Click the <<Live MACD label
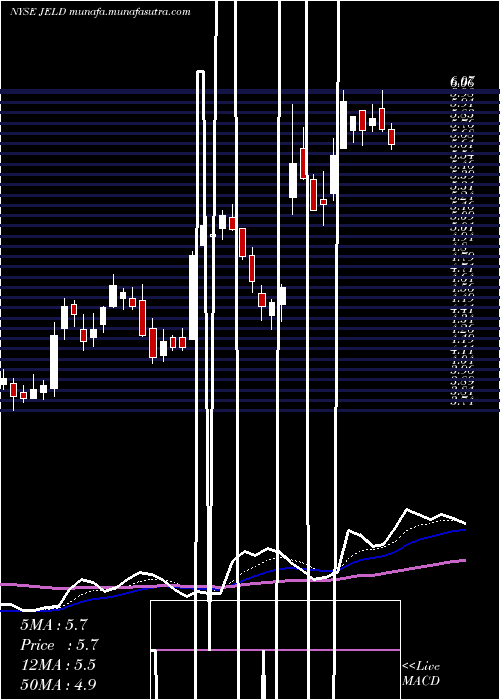The width and height of the screenshot is (500, 700). pyautogui.click(x=421, y=674)
